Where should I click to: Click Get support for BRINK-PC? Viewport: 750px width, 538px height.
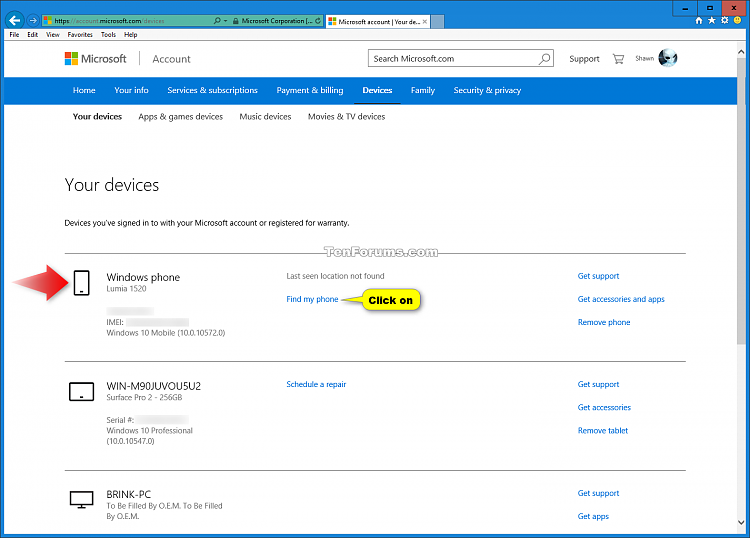coord(598,493)
